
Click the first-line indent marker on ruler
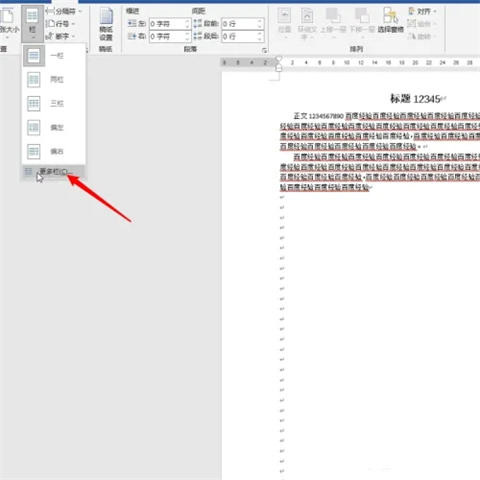[279, 59]
